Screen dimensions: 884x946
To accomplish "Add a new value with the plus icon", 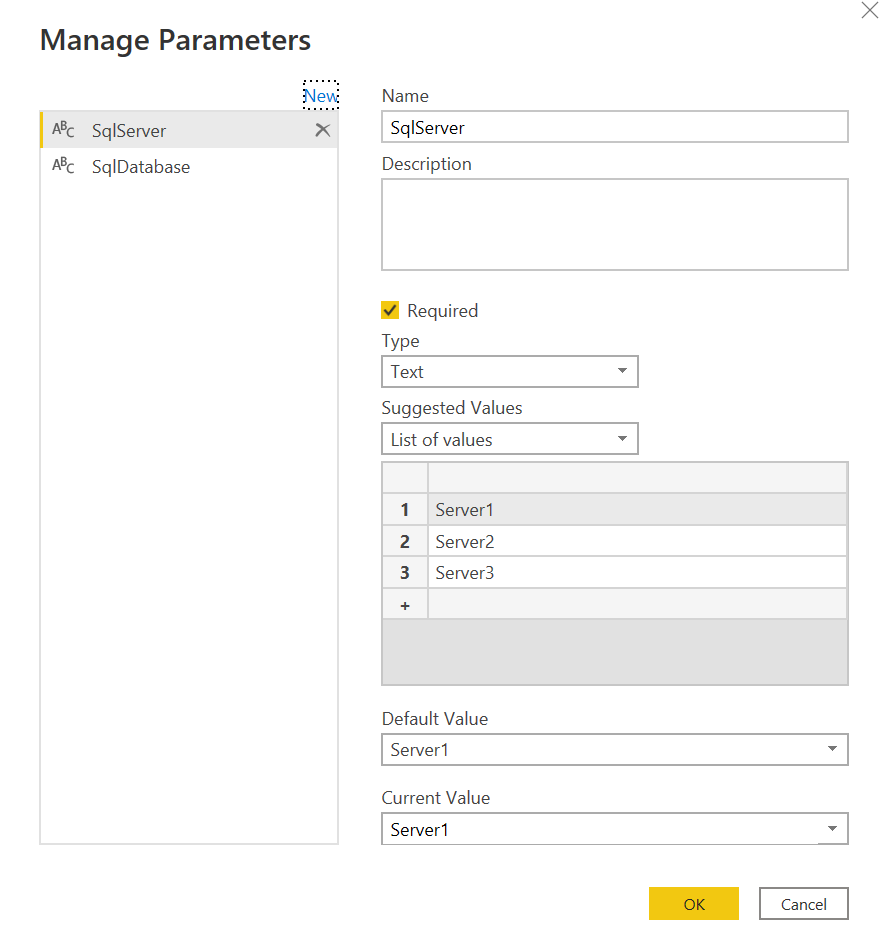I will pyautogui.click(x=405, y=605).
